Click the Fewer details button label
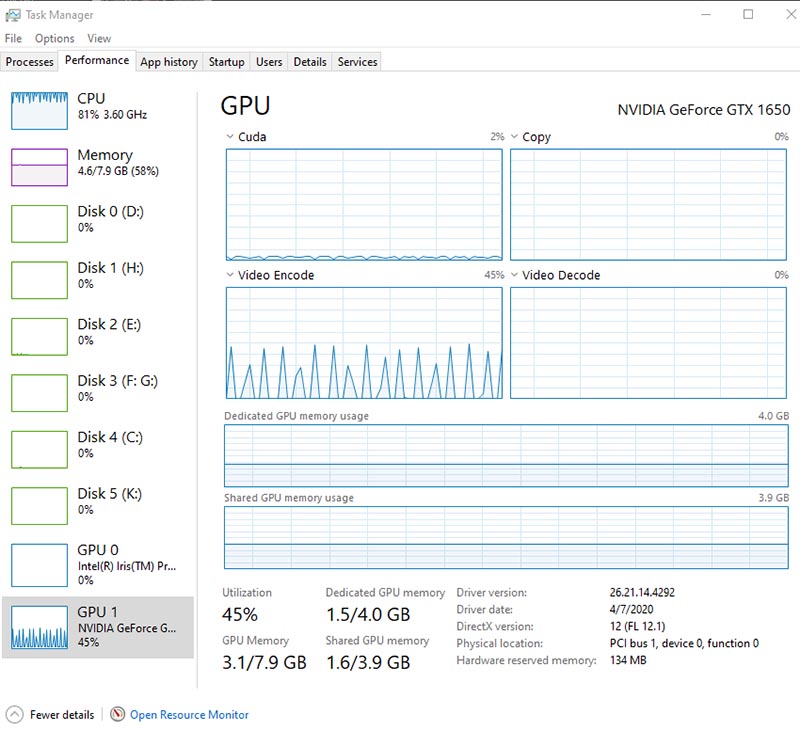 [62, 715]
